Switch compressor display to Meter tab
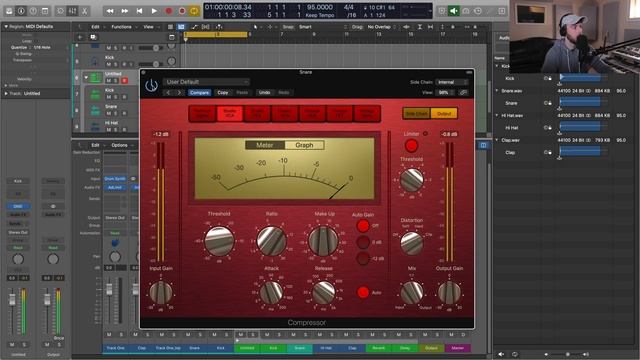 tap(265, 145)
